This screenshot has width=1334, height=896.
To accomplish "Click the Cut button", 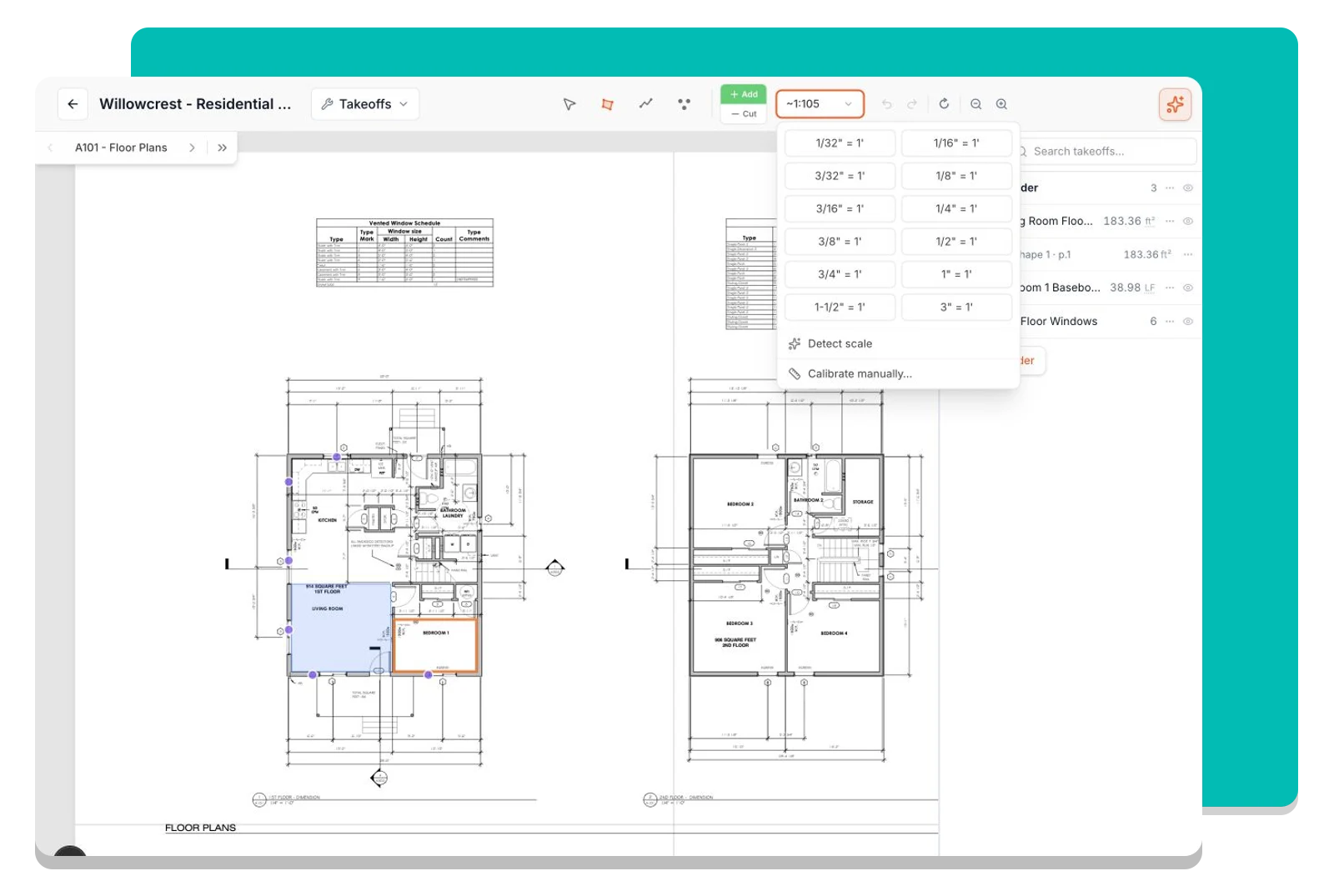I will (x=744, y=114).
